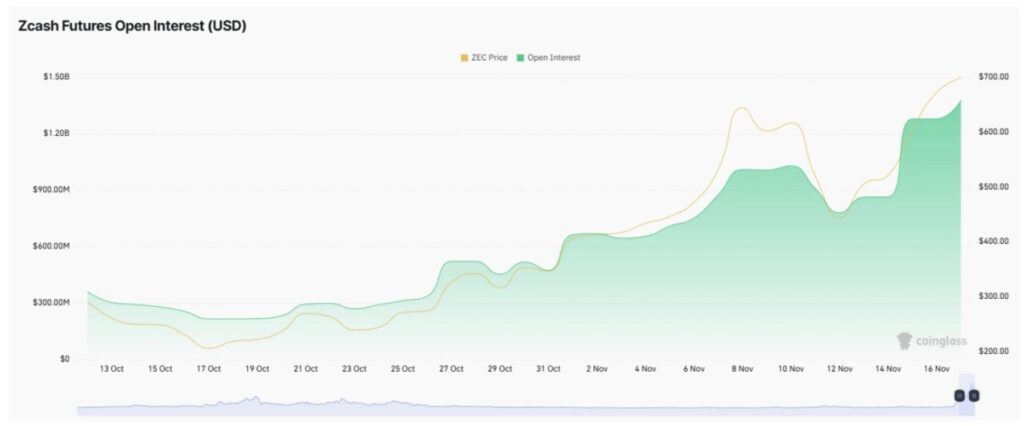Image resolution: width=1024 pixels, height=426 pixels.
Task: Click the 13 Oct date label
Action: (x=110, y=369)
